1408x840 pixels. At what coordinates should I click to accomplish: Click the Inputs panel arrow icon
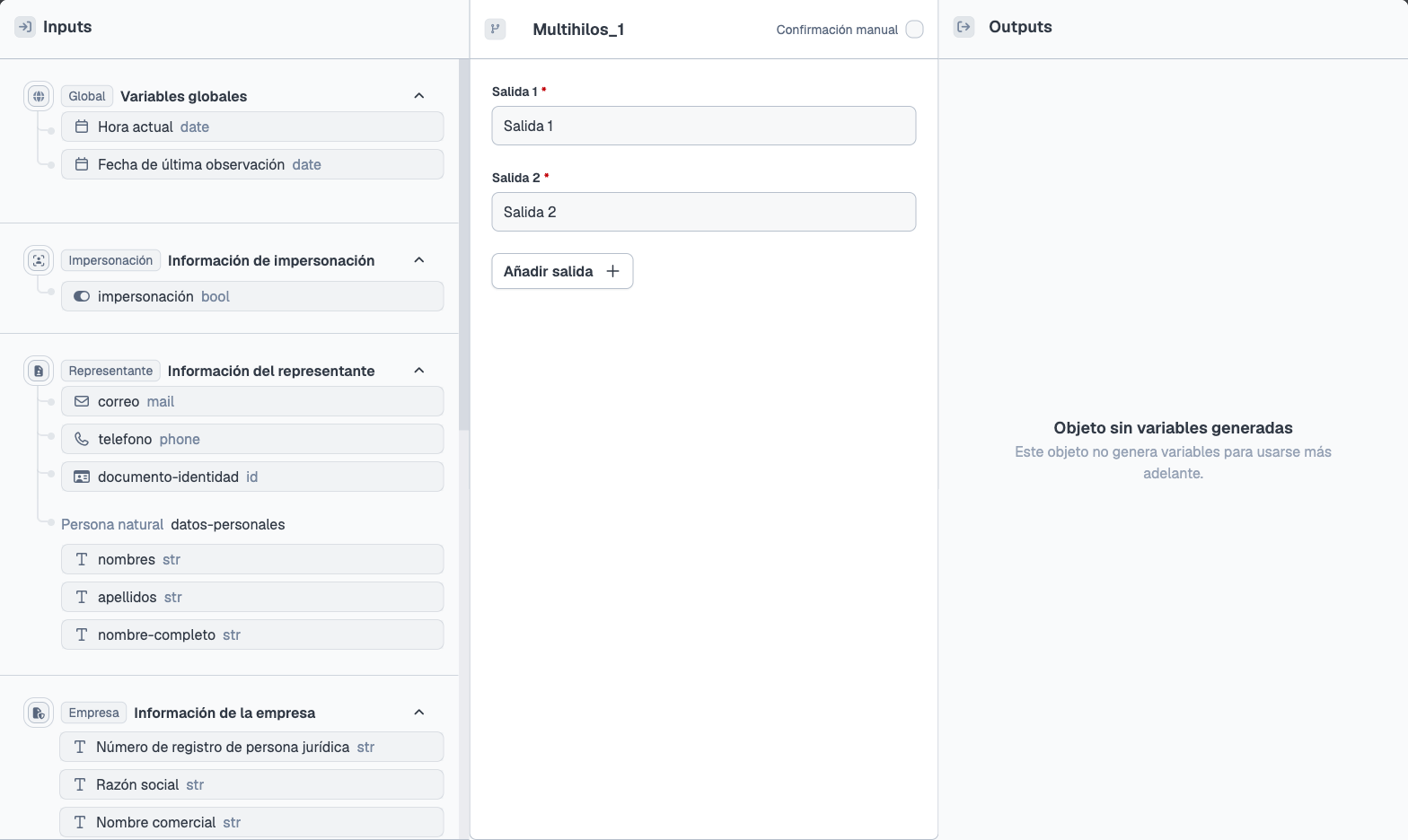pyautogui.click(x=25, y=27)
